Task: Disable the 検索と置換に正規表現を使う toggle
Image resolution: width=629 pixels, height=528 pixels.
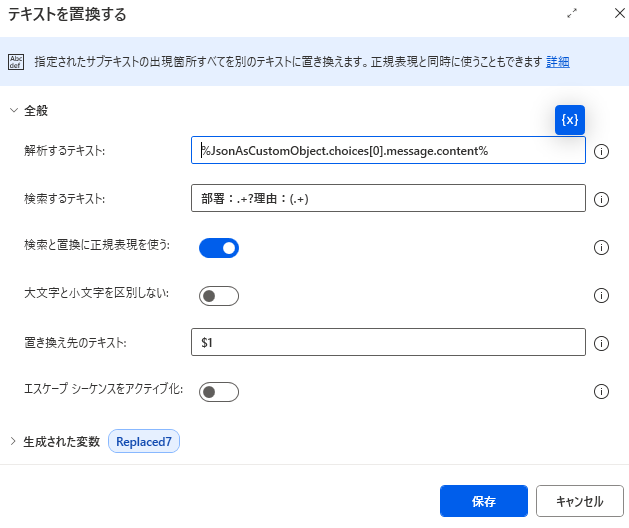Action: pos(219,248)
